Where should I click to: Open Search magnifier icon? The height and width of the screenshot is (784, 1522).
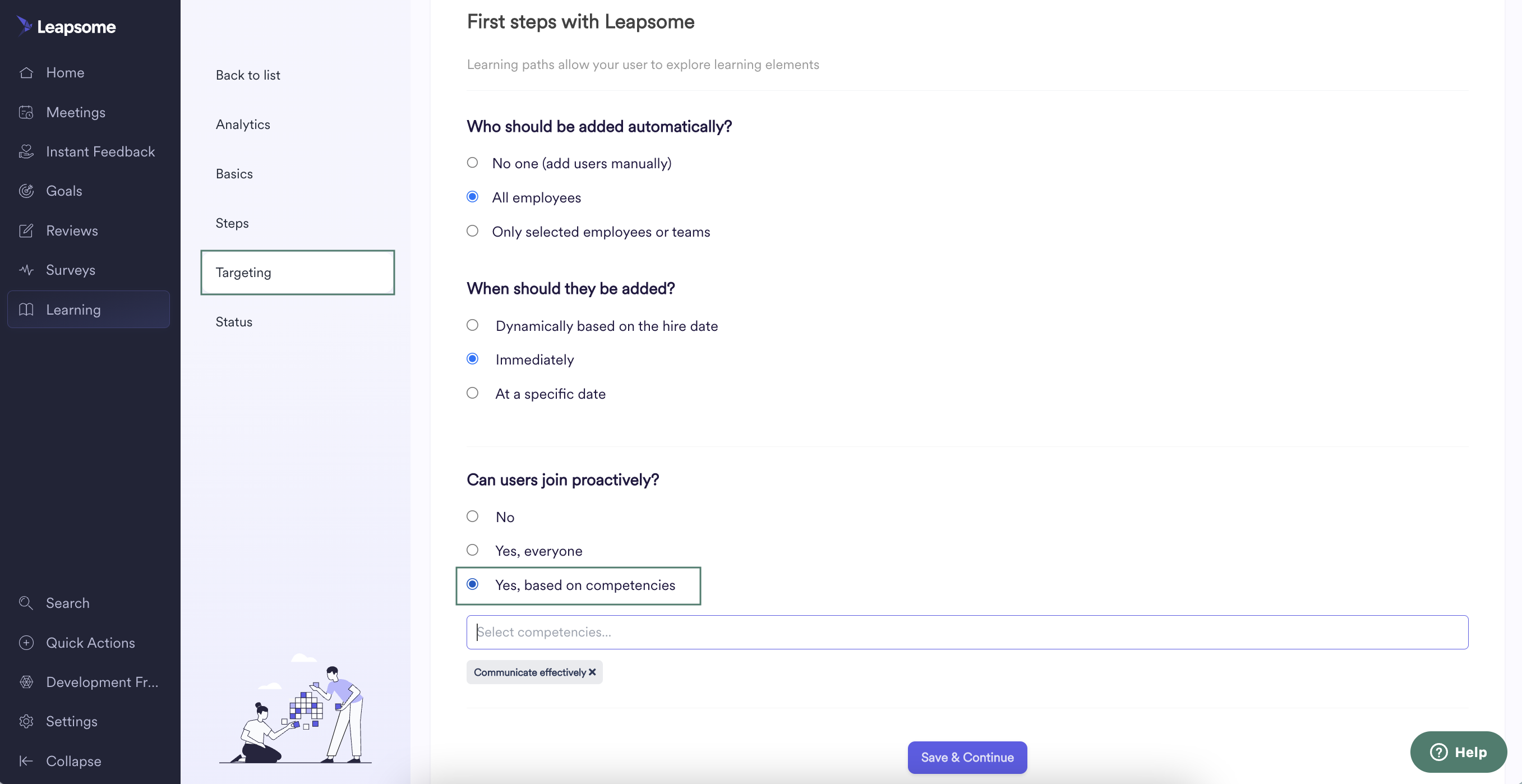26,603
